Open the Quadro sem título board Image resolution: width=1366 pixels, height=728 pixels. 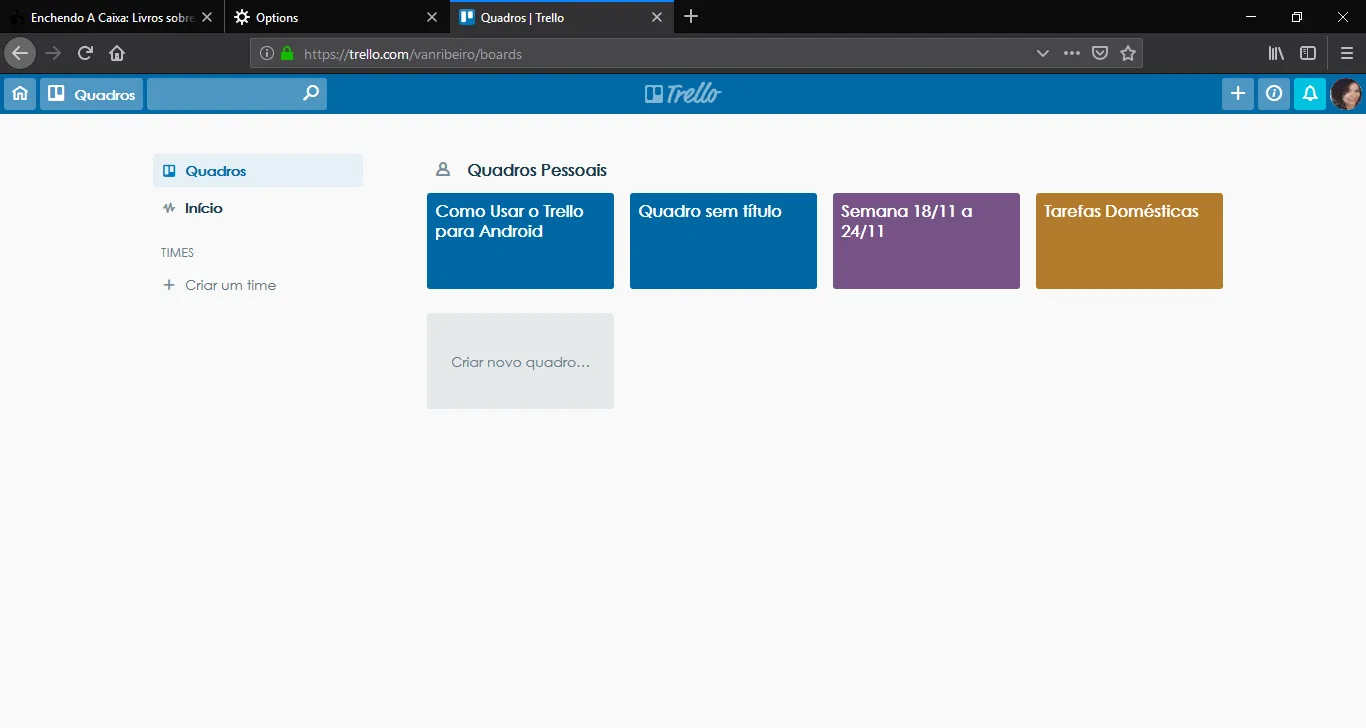coord(723,241)
